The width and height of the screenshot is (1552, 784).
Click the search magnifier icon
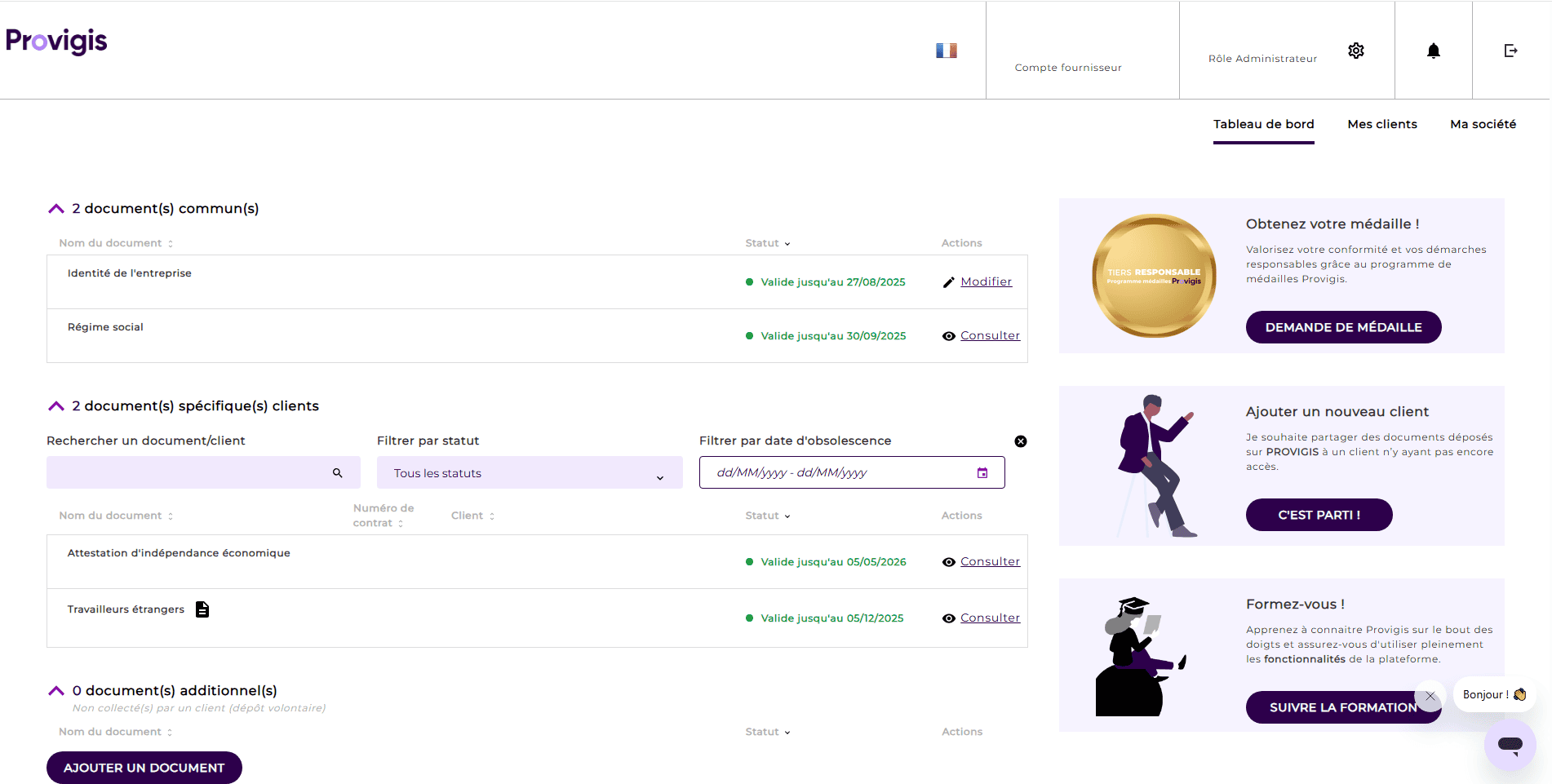coord(338,473)
